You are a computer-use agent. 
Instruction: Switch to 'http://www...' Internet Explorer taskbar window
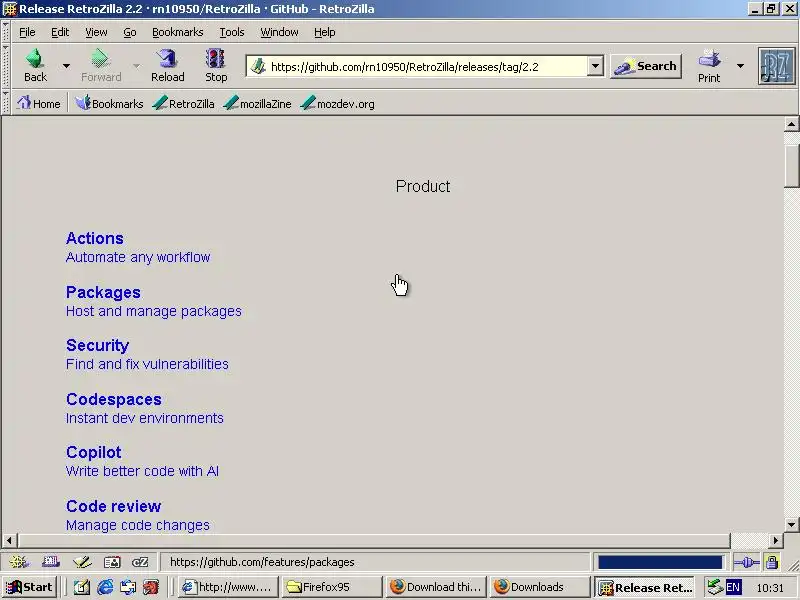coord(228,587)
